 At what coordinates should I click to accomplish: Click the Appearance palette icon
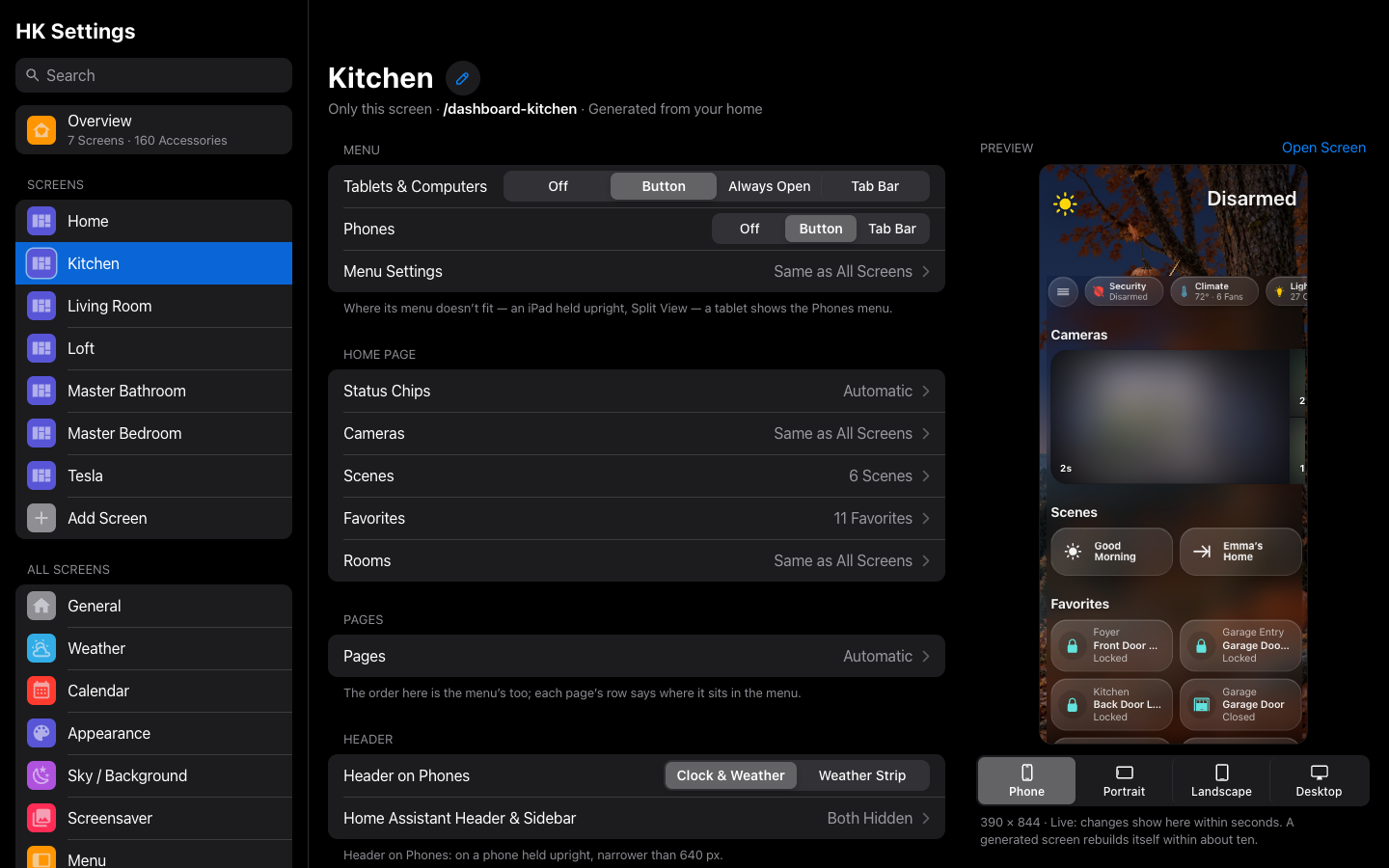(x=41, y=733)
